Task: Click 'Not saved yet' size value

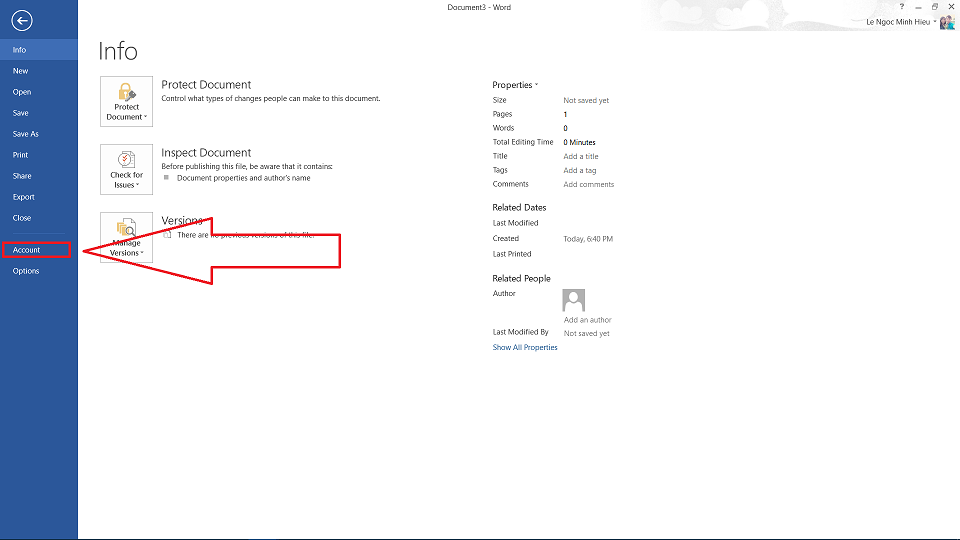Action: (x=586, y=100)
